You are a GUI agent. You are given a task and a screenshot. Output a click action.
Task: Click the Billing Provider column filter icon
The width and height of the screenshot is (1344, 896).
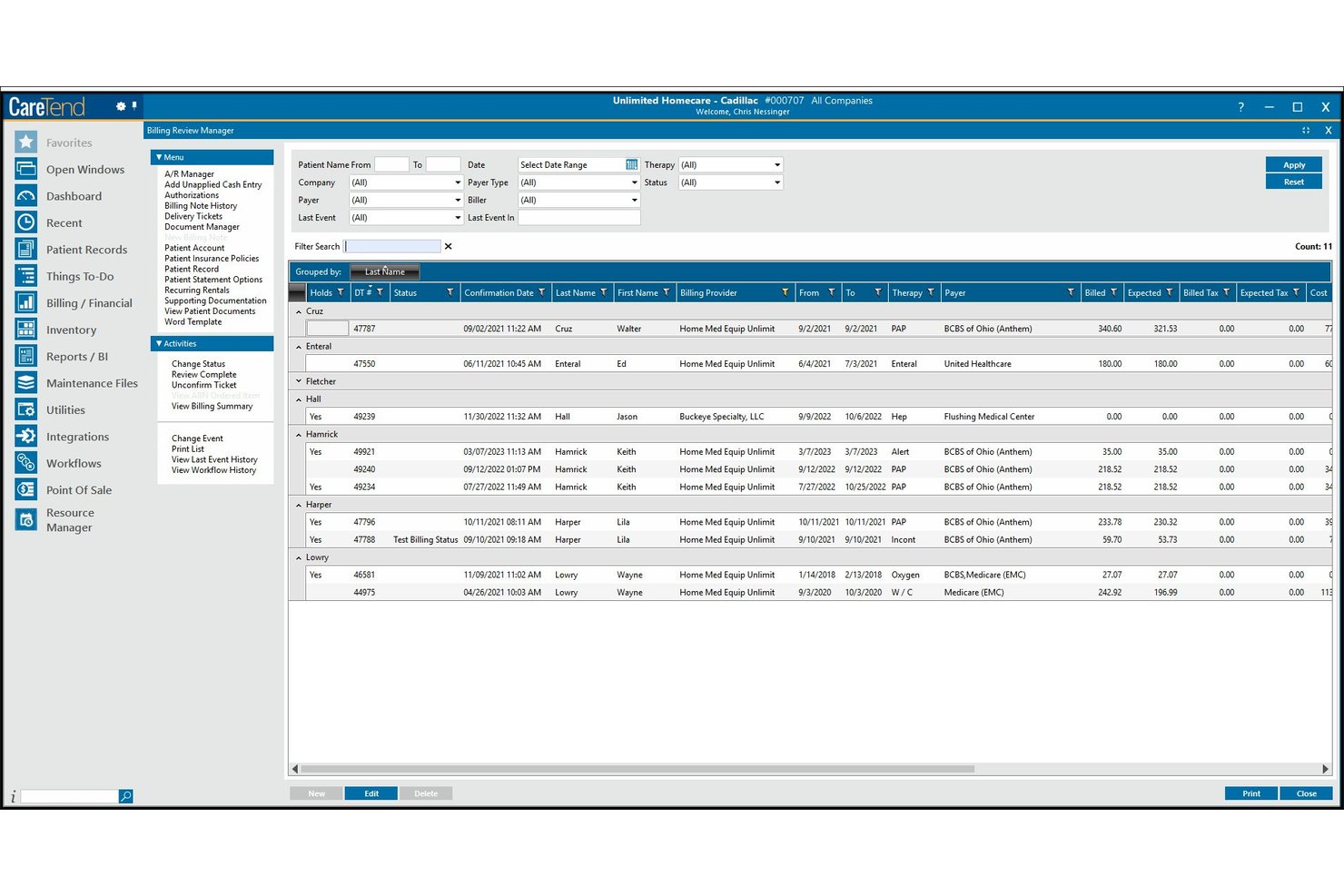(x=785, y=292)
